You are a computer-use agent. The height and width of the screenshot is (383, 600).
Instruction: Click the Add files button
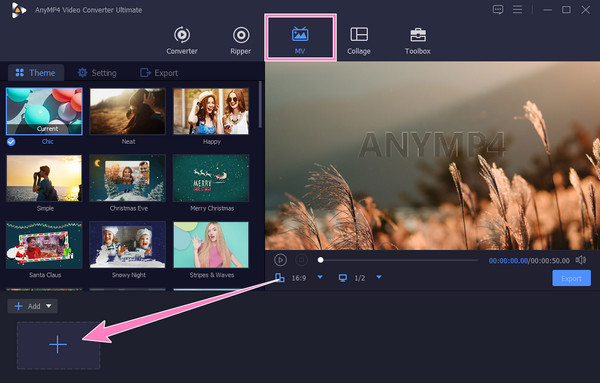coord(27,306)
